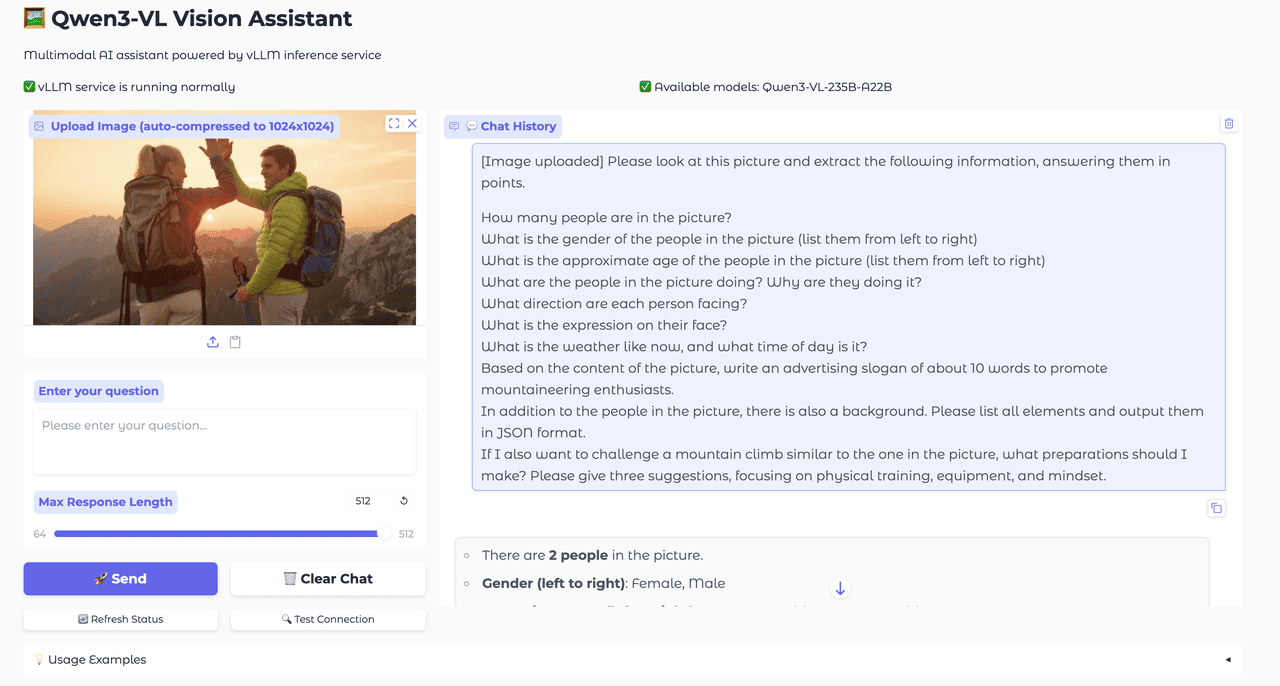This screenshot has width=1280, height=686.
Task: Click the Chat History label
Action: tap(503, 126)
